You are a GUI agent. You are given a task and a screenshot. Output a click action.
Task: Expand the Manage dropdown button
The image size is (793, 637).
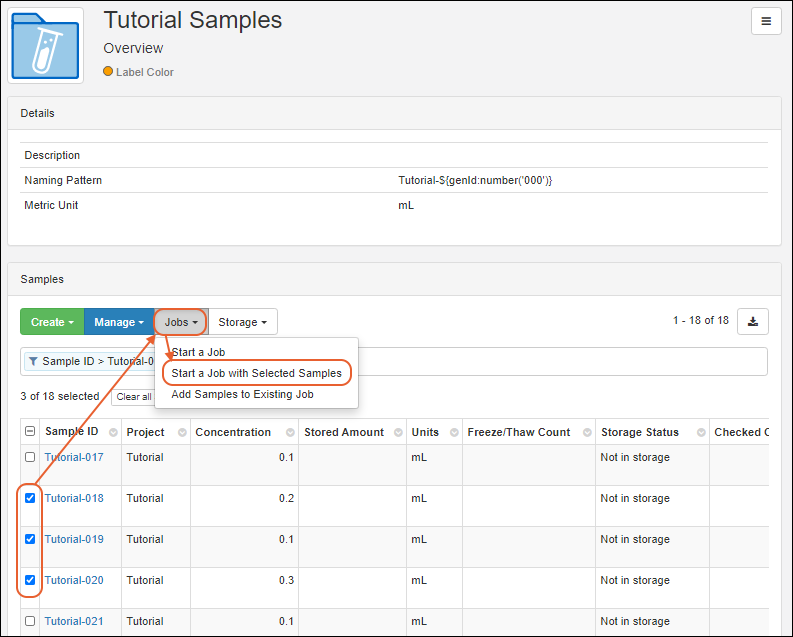pyautogui.click(x=118, y=322)
